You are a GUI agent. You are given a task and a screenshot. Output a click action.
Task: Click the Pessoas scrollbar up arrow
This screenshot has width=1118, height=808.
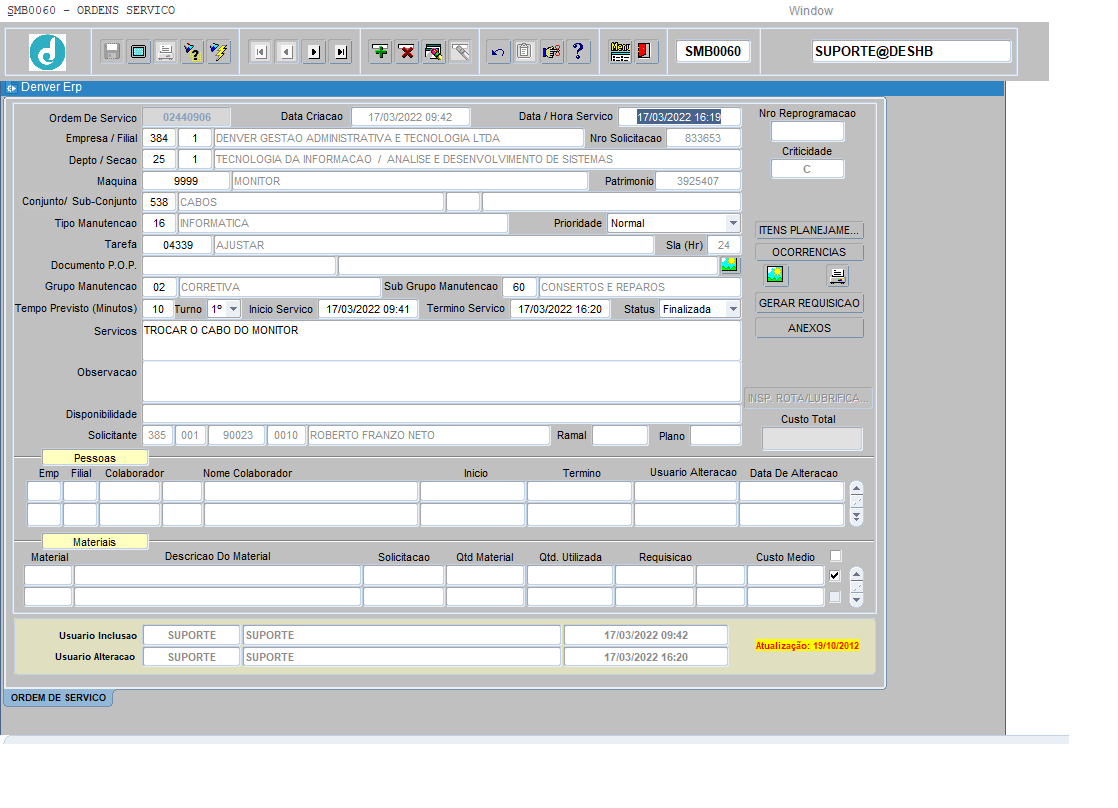click(x=856, y=489)
